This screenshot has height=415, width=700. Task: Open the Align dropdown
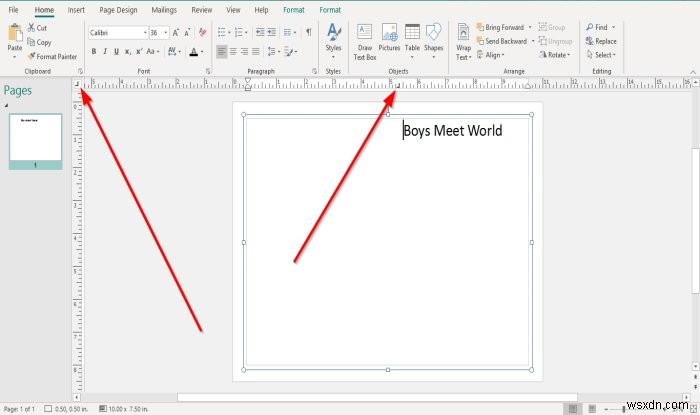[491, 55]
